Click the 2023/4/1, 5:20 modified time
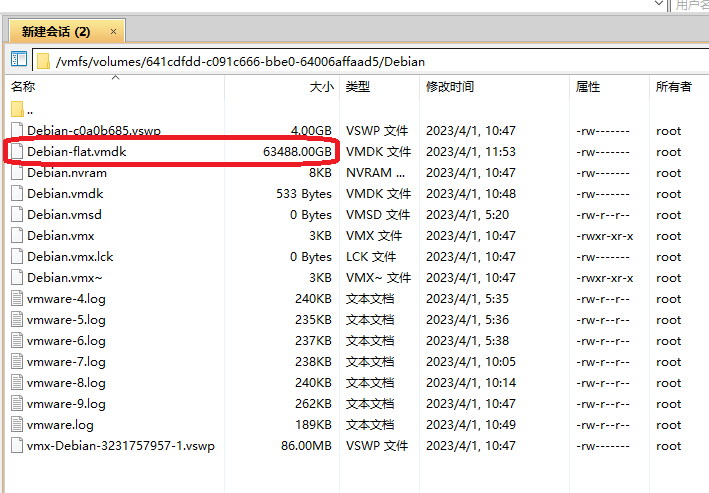 (x=467, y=214)
